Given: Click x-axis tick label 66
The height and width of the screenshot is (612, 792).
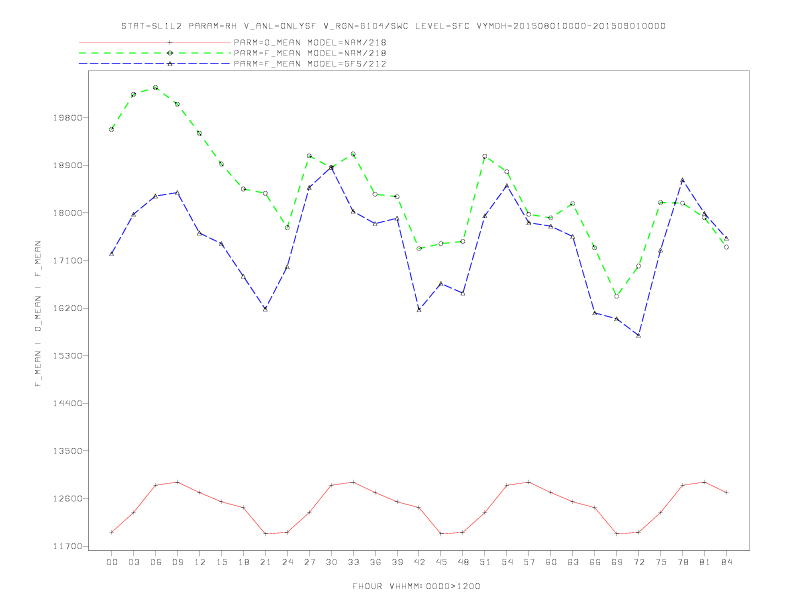Looking at the screenshot, I should pyautogui.click(x=595, y=562).
